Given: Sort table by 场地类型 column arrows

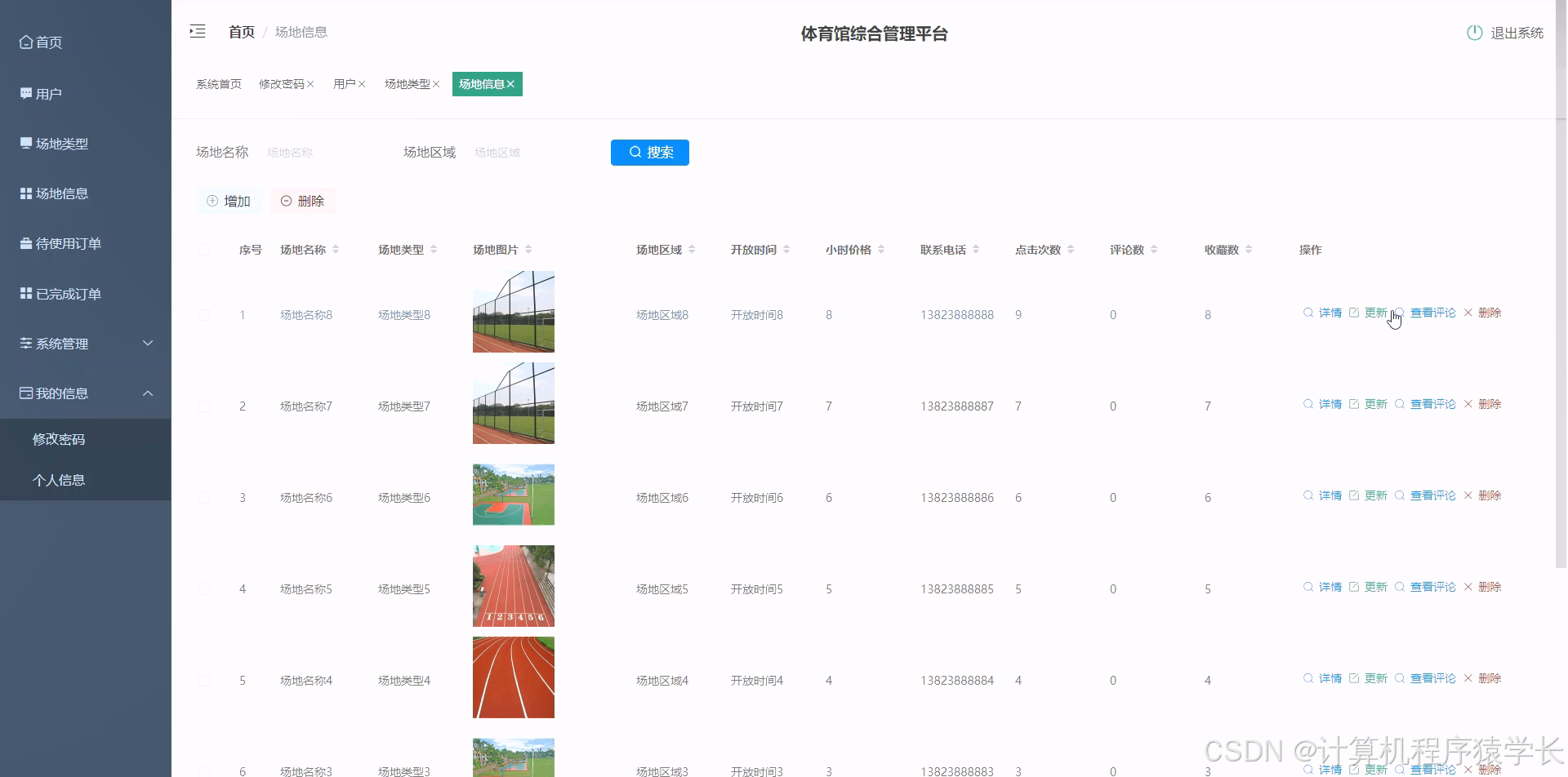Looking at the screenshot, I should point(434,250).
